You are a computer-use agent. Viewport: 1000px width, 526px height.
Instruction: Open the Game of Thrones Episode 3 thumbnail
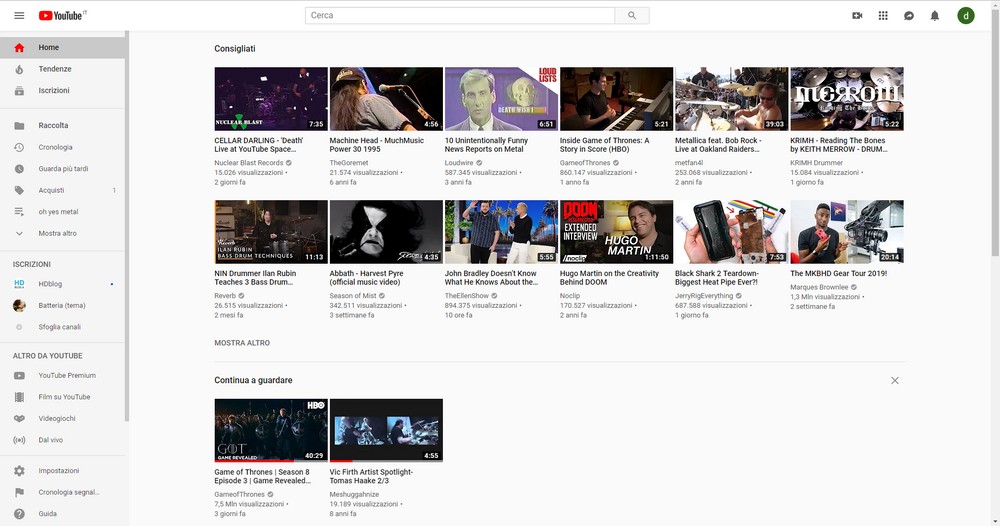pyautogui.click(x=271, y=430)
